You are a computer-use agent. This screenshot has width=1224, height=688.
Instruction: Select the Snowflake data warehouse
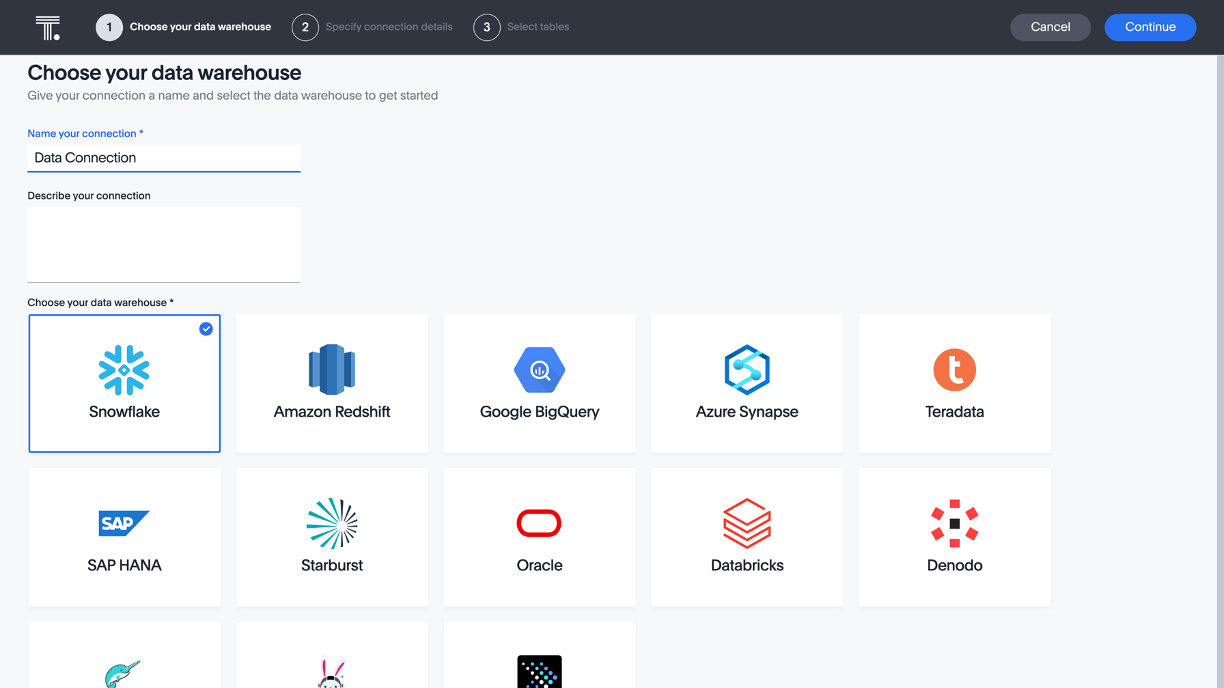[124, 383]
